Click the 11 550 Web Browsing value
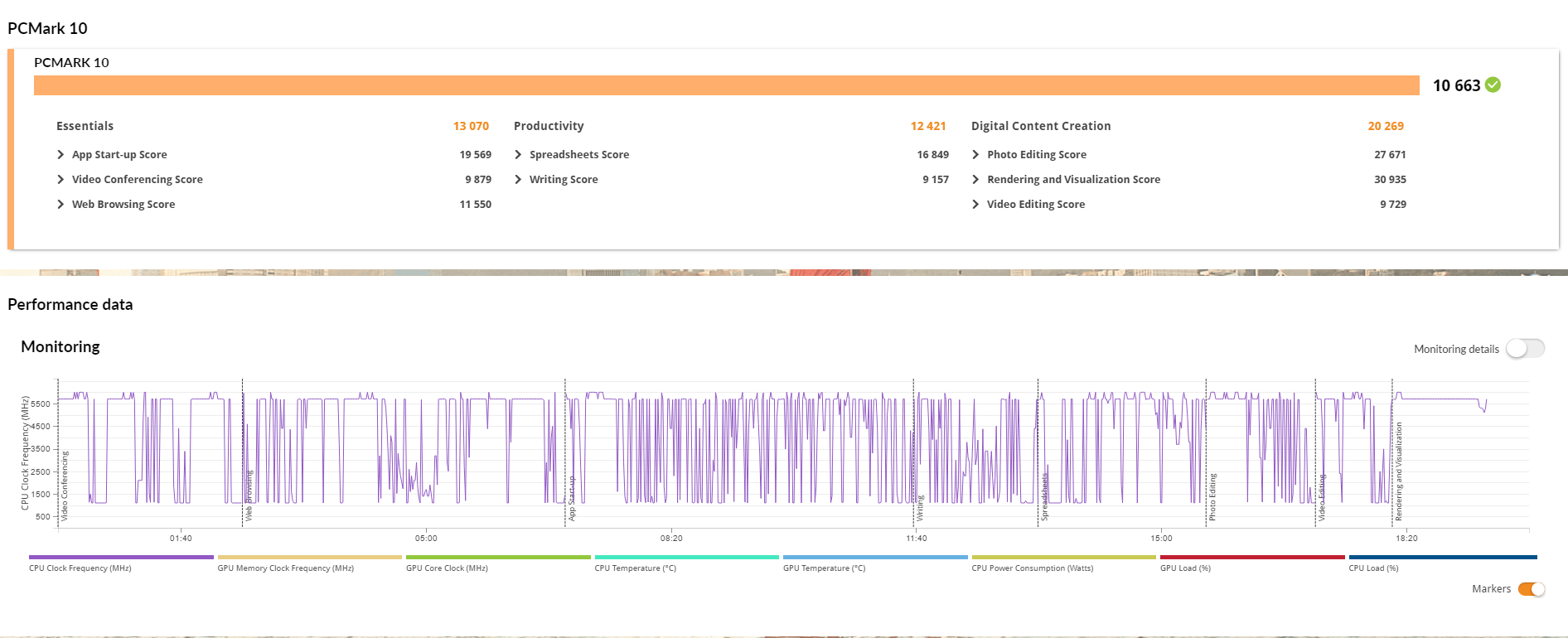Viewport: 1568px width, 638px height. pyautogui.click(x=476, y=205)
